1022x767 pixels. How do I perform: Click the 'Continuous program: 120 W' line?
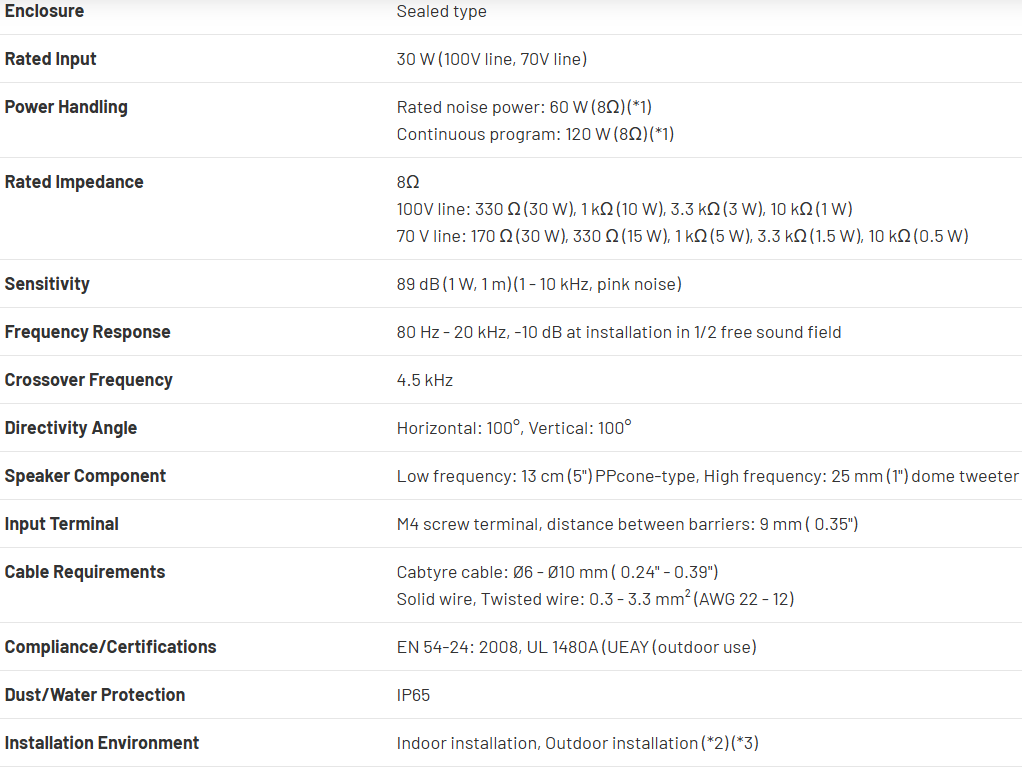tap(535, 134)
